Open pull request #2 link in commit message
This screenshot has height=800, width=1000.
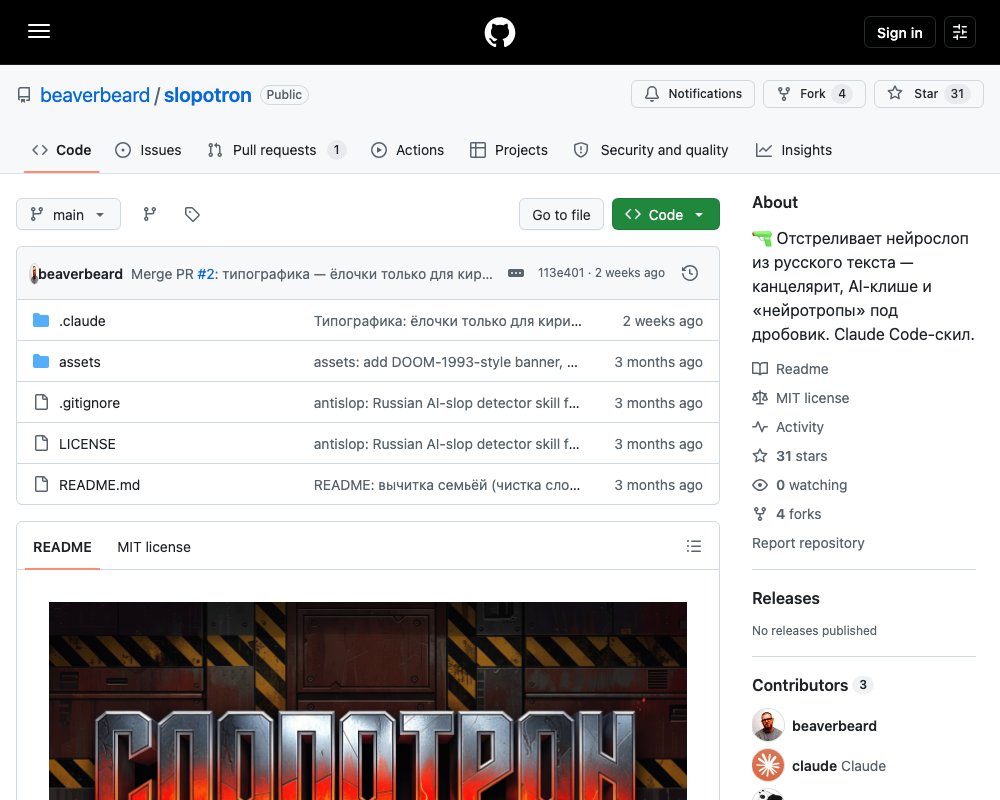[x=207, y=274]
